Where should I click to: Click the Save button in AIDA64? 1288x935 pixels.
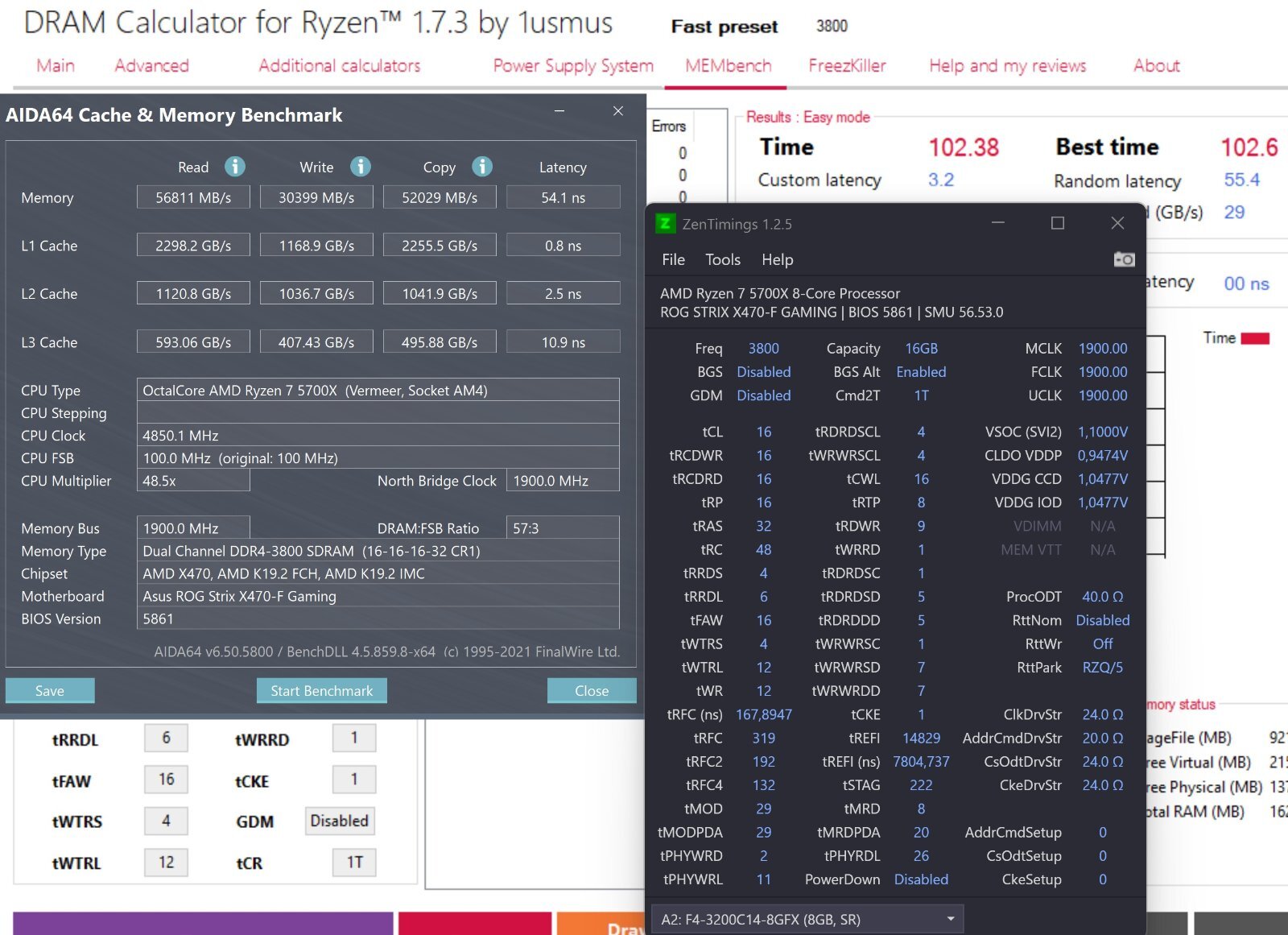coord(50,690)
